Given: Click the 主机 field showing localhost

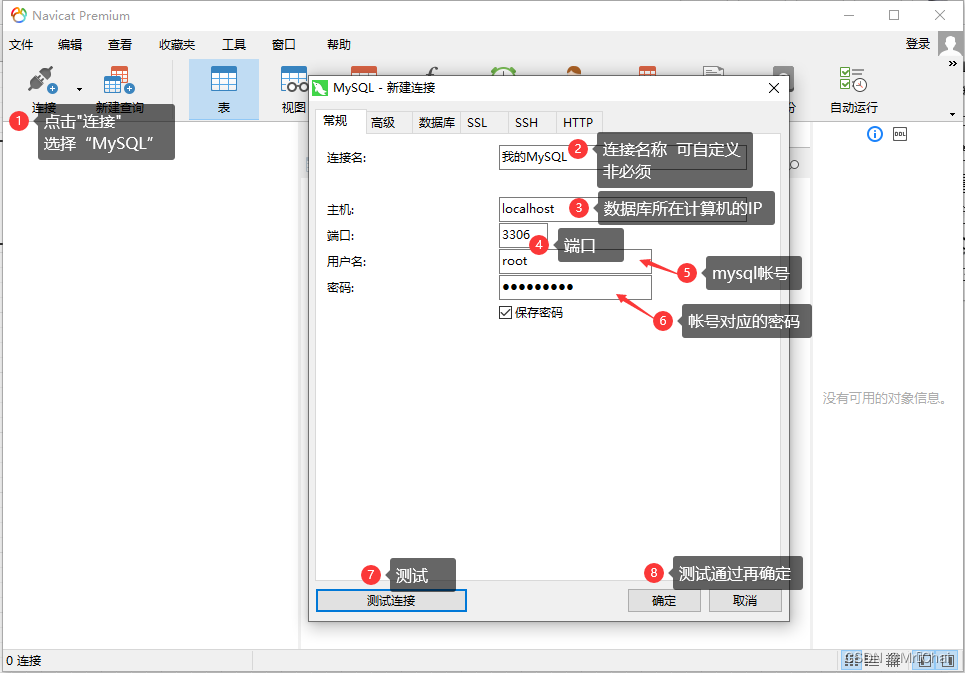Looking at the screenshot, I should pos(623,209).
